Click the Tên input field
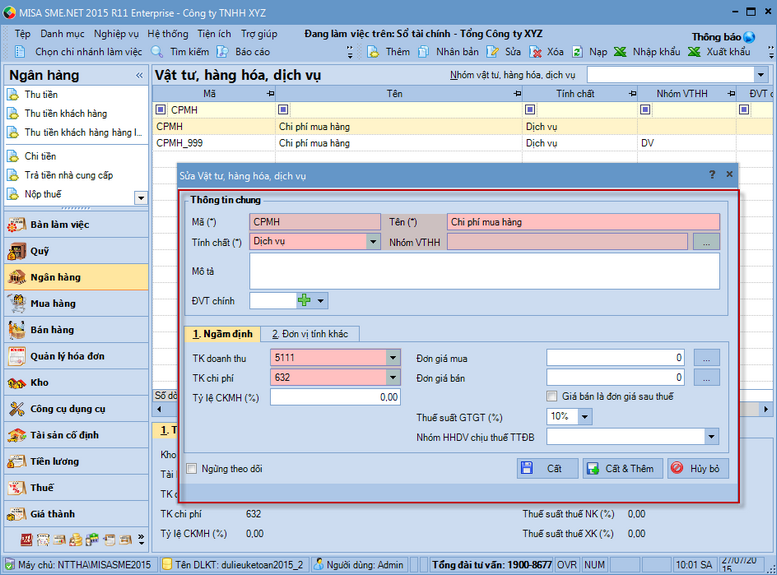The image size is (777, 575). (x=583, y=222)
